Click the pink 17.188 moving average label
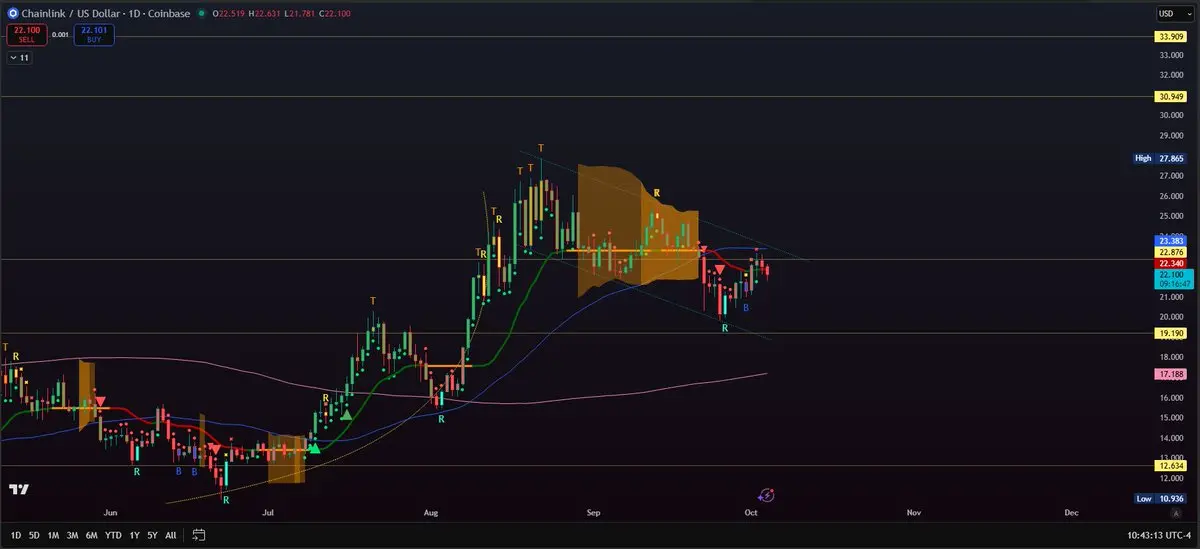The width and height of the screenshot is (1200, 549). [1170, 373]
